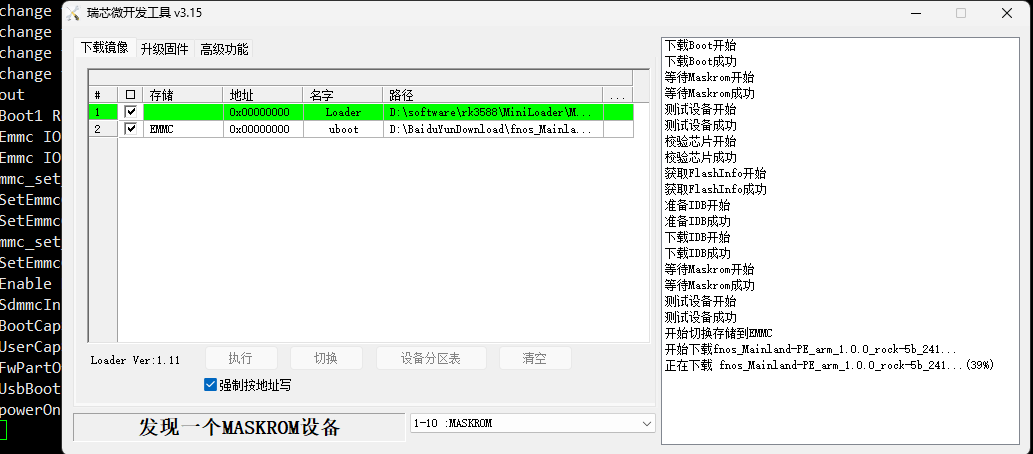Click log line 下载Boot成功
Viewport: 1033px width, 454px height.
pos(700,61)
